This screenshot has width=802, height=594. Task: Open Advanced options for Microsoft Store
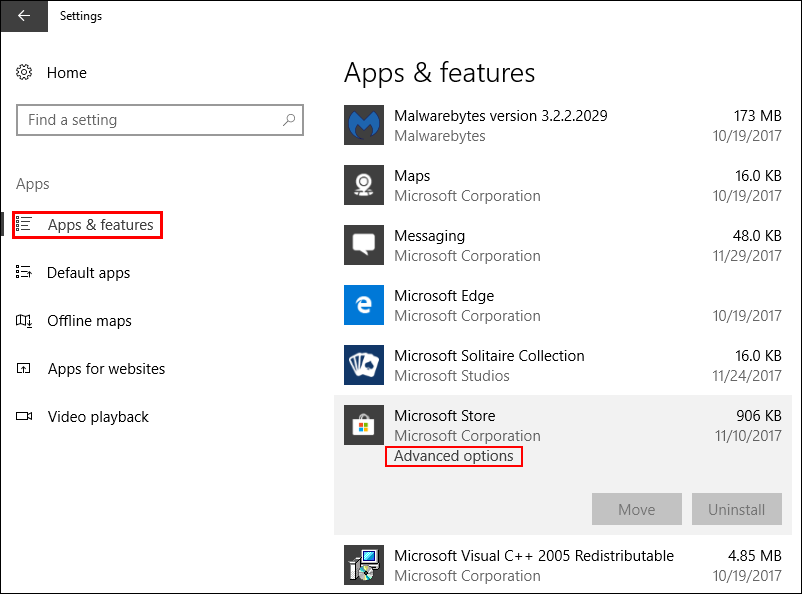click(454, 456)
